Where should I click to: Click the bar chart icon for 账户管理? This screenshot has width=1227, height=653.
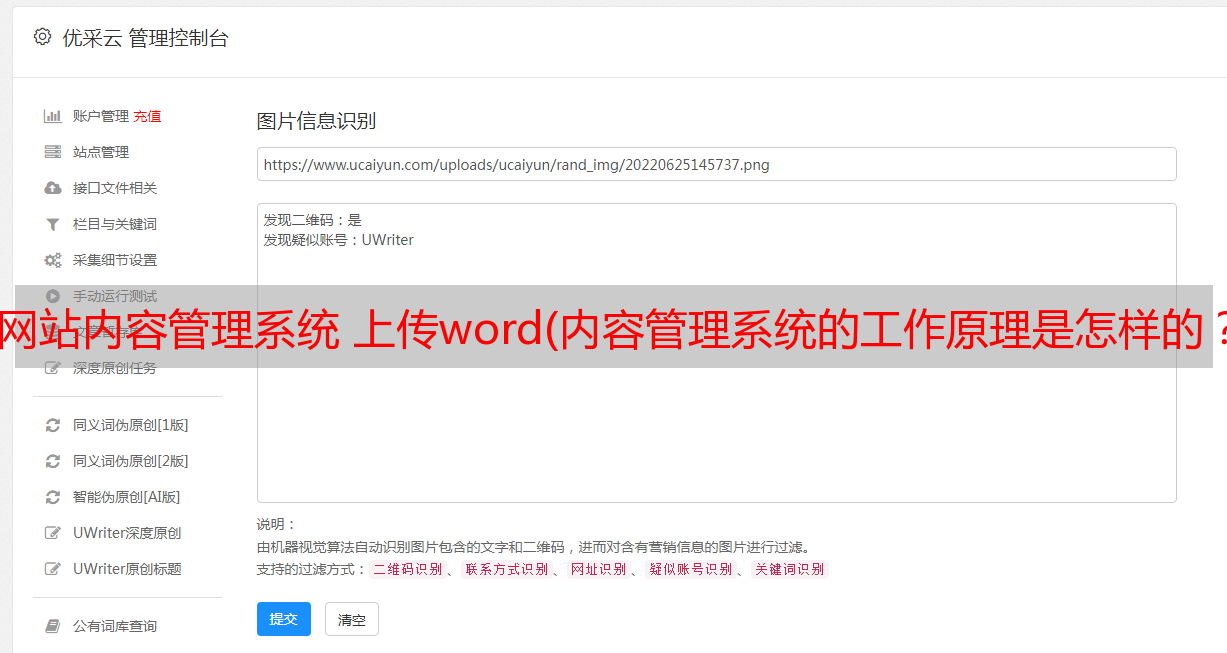(53, 116)
